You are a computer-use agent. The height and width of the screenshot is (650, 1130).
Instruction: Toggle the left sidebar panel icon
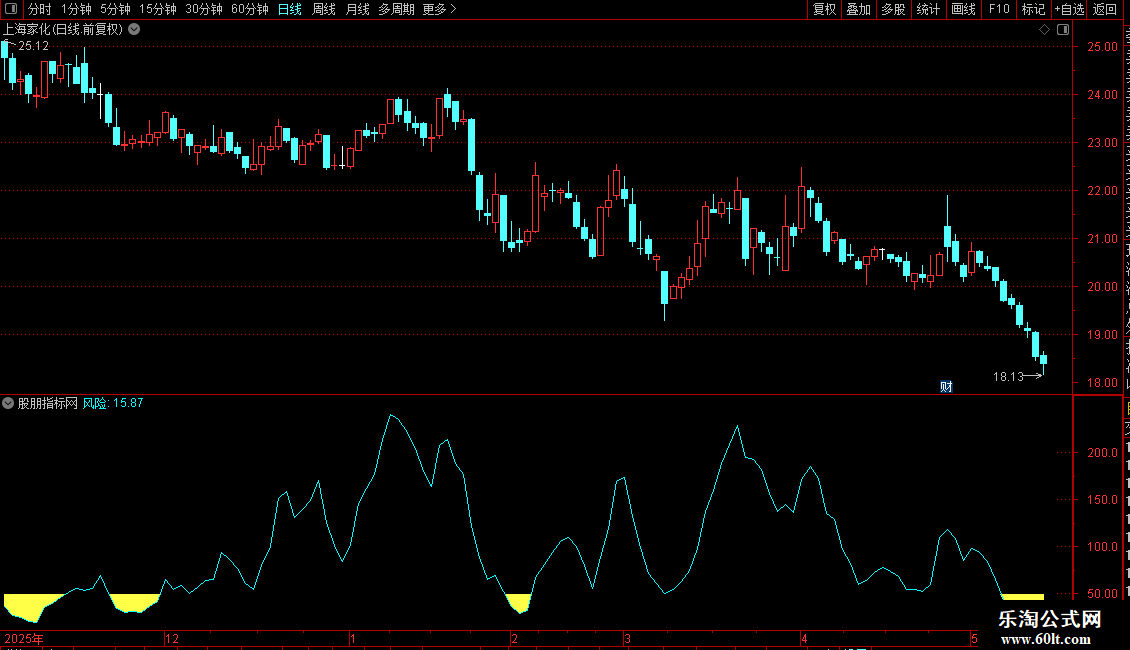point(11,9)
